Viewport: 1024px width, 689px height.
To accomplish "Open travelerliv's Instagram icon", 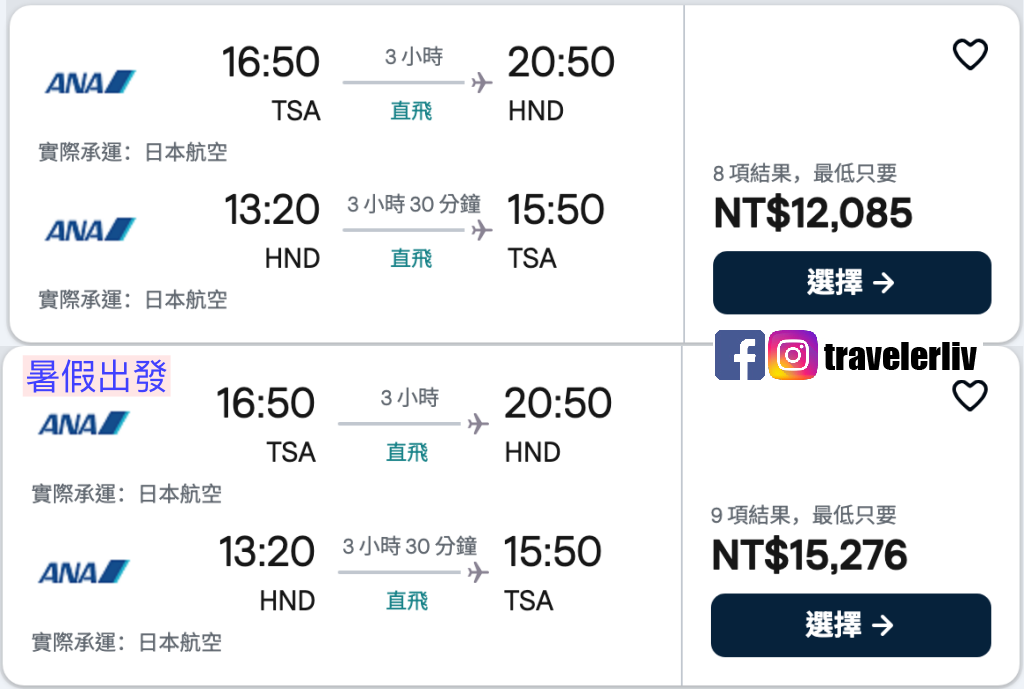I will pyautogui.click(x=793, y=356).
